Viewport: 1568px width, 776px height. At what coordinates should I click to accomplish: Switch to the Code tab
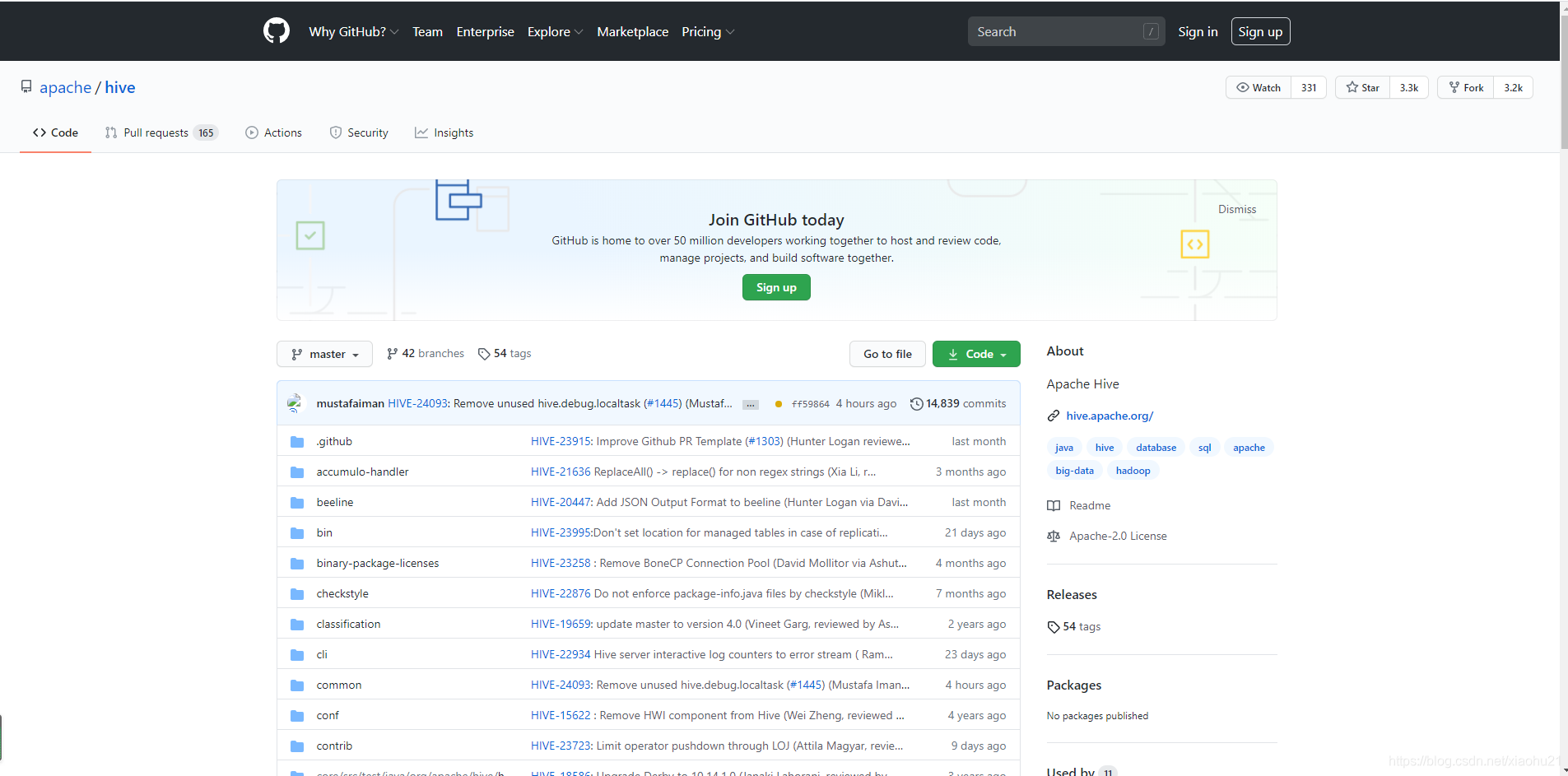coord(55,132)
